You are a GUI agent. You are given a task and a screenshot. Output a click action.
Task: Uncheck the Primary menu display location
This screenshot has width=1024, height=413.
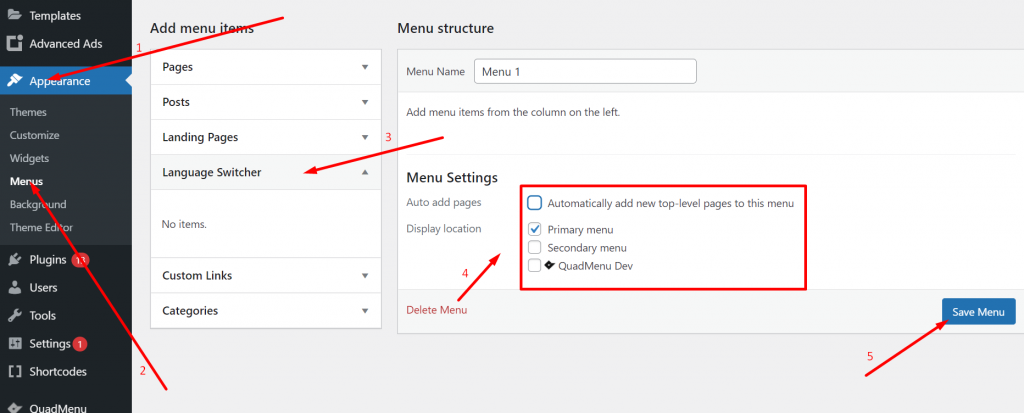pyautogui.click(x=535, y=229)
